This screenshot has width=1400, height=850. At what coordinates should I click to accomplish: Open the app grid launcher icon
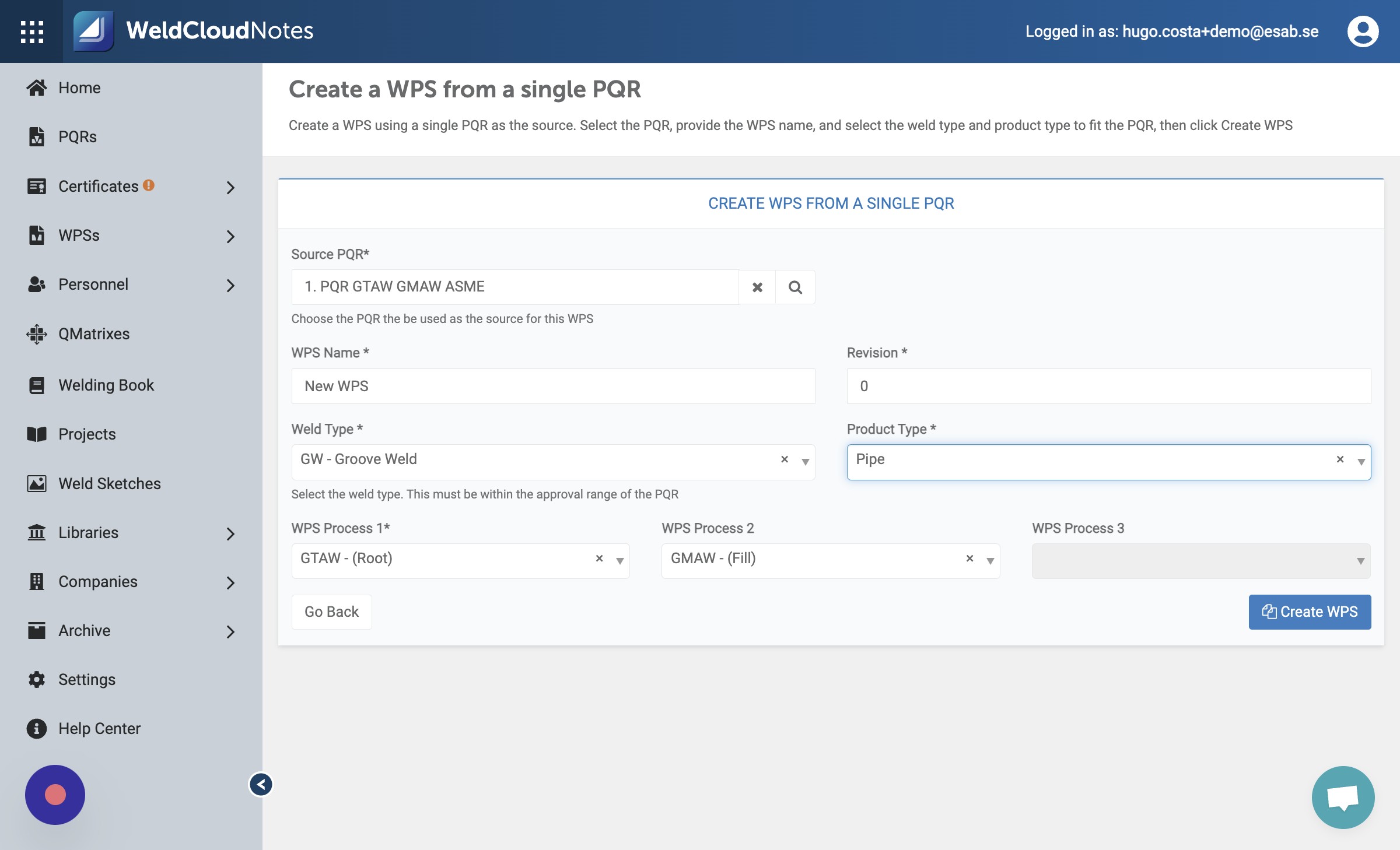click(x=32, y=31)
